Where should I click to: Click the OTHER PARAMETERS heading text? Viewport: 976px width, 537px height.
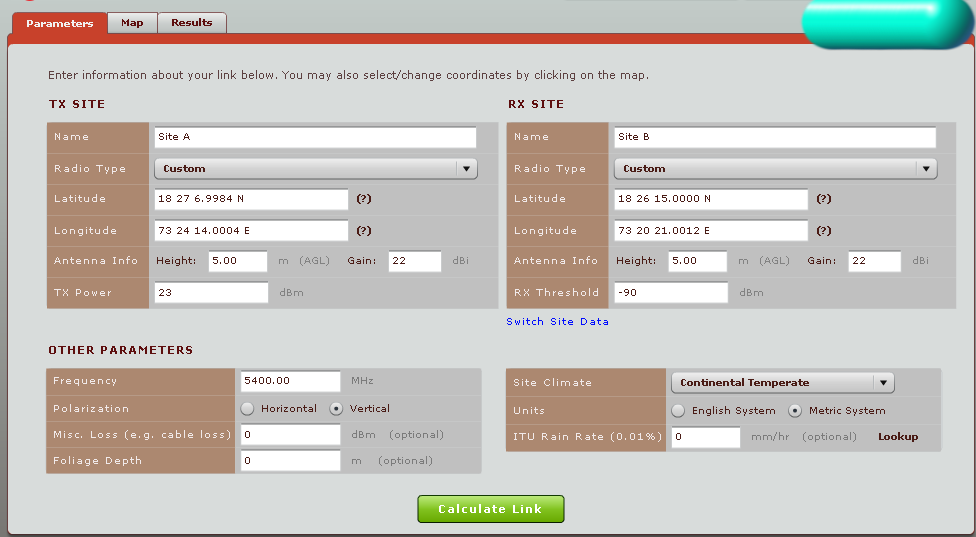(x=121, y=350)
